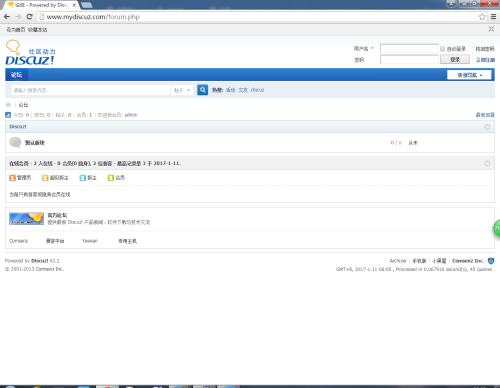Select the 论坛 navigation tab
Image resolution: width=500 pixels, height=388 pixels.
(x=16, y=75)
